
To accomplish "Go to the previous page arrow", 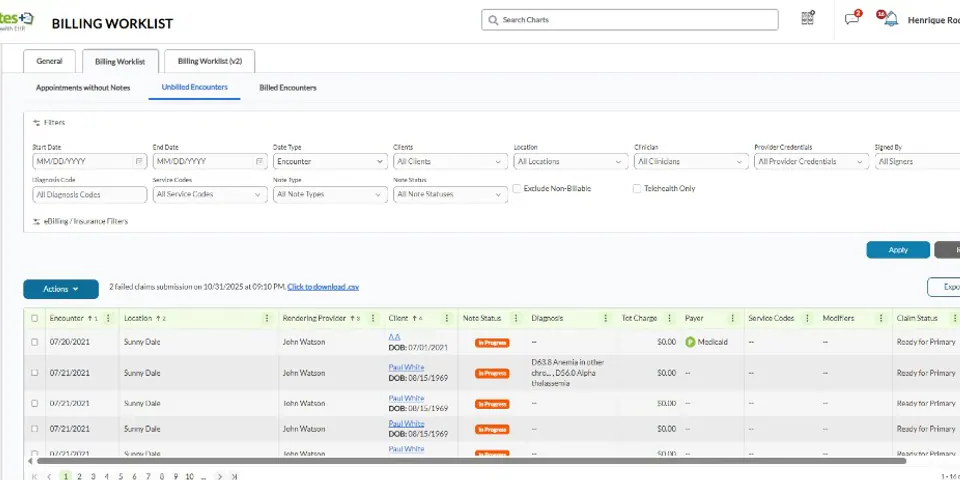I will (50, 476).
